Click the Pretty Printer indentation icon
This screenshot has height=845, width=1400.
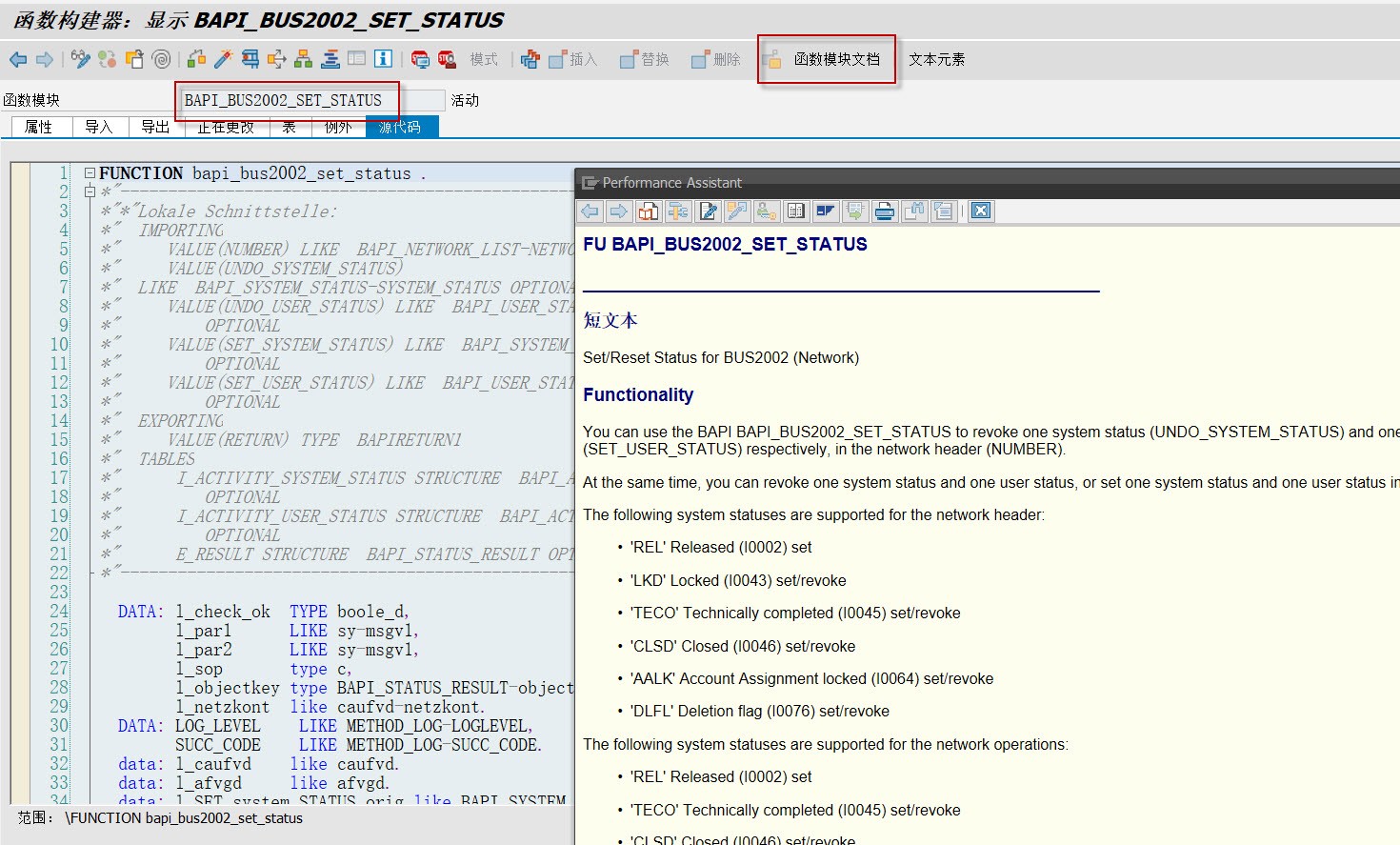tap(330, 58)
